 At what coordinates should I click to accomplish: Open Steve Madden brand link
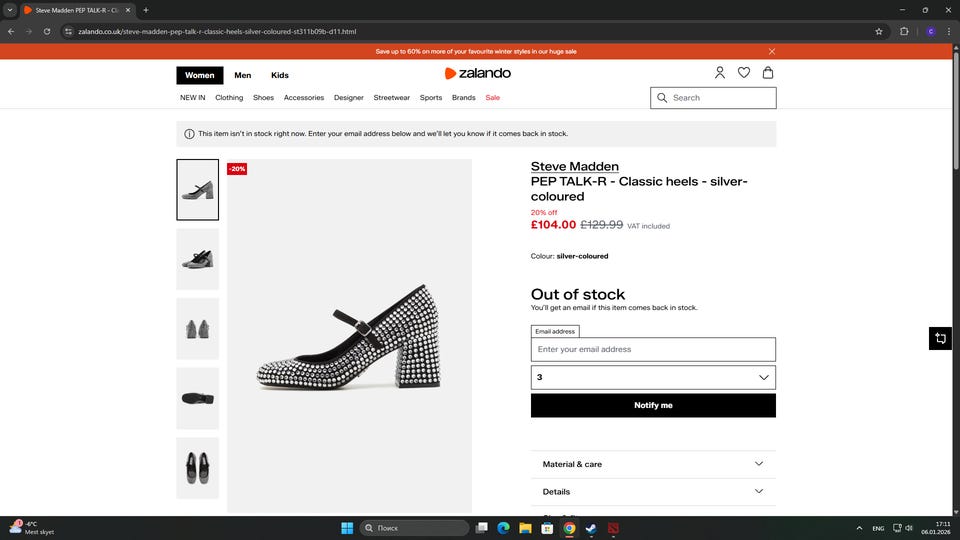(x=574, y=167)
